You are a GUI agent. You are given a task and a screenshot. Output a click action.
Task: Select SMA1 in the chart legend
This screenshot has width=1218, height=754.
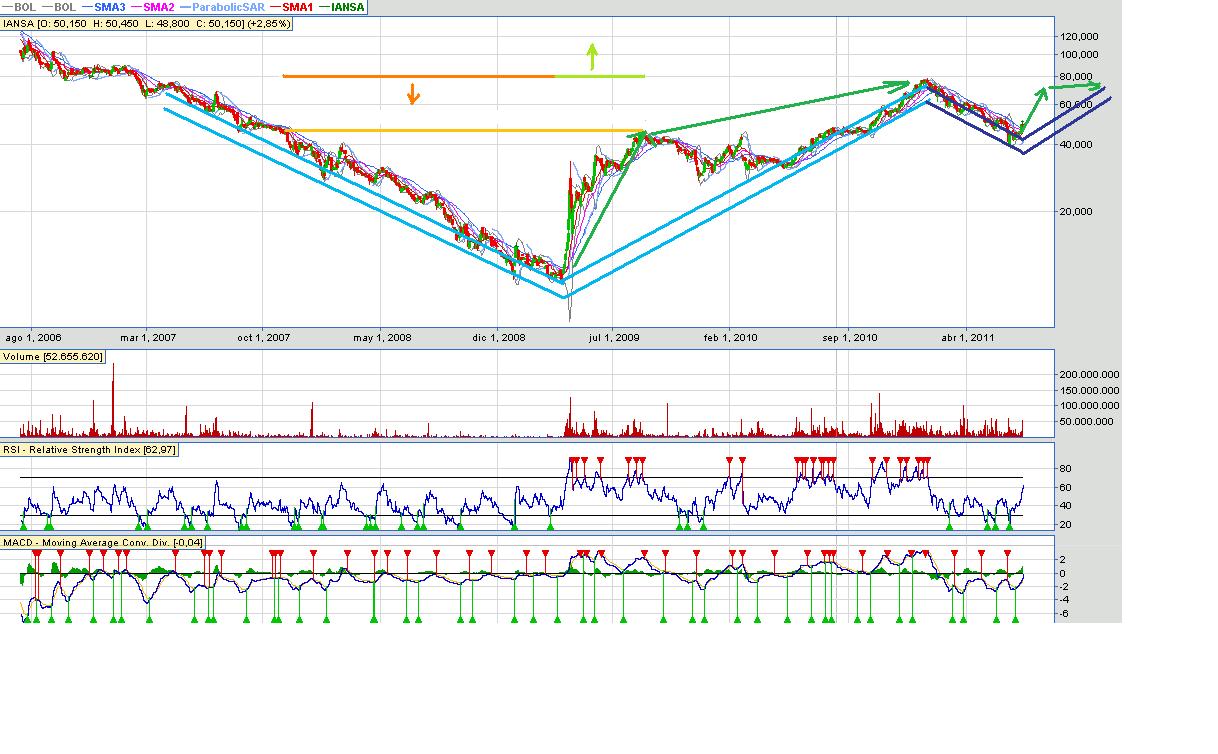298,7
